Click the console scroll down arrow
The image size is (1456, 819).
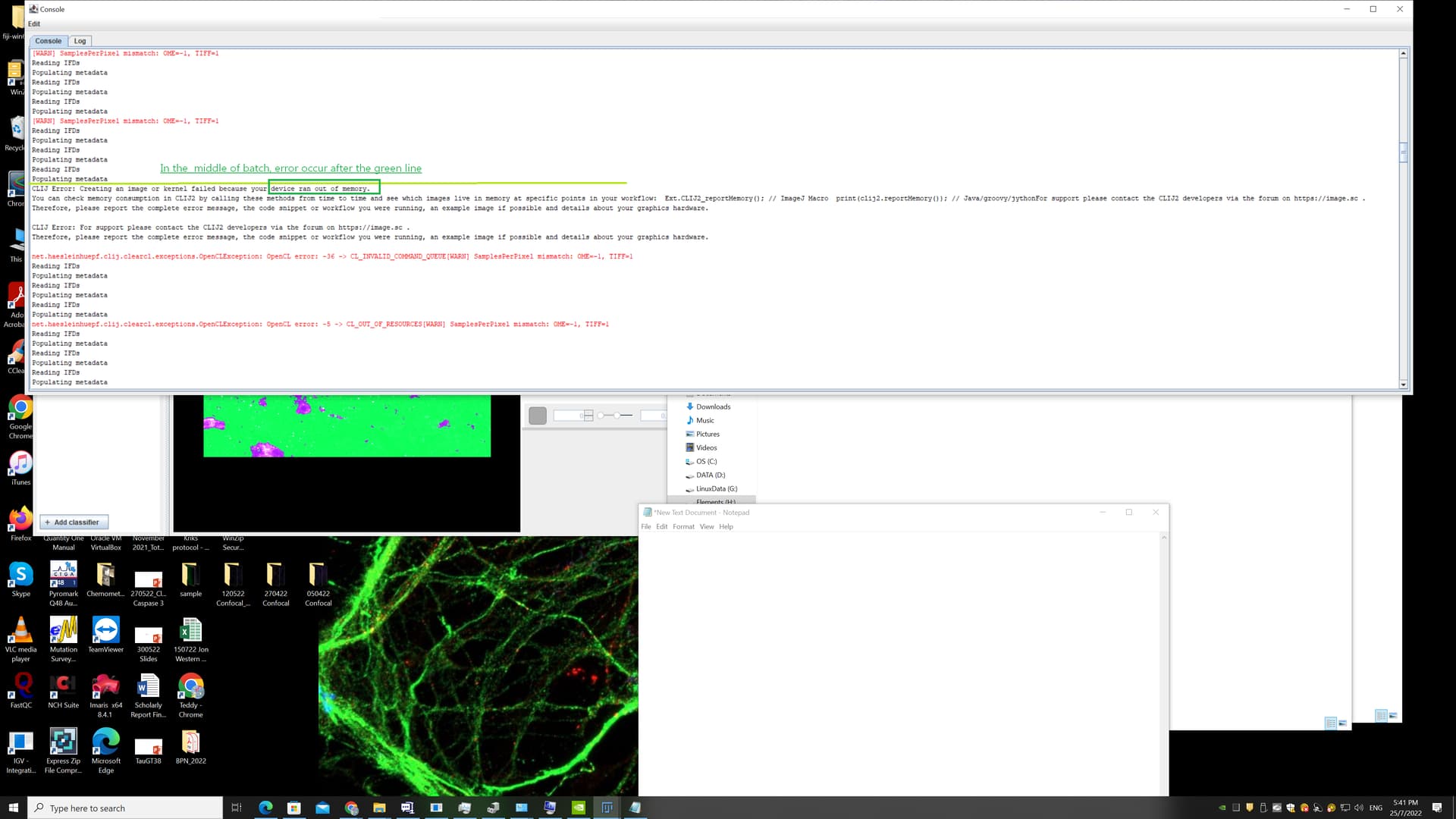pos(1403,384)
